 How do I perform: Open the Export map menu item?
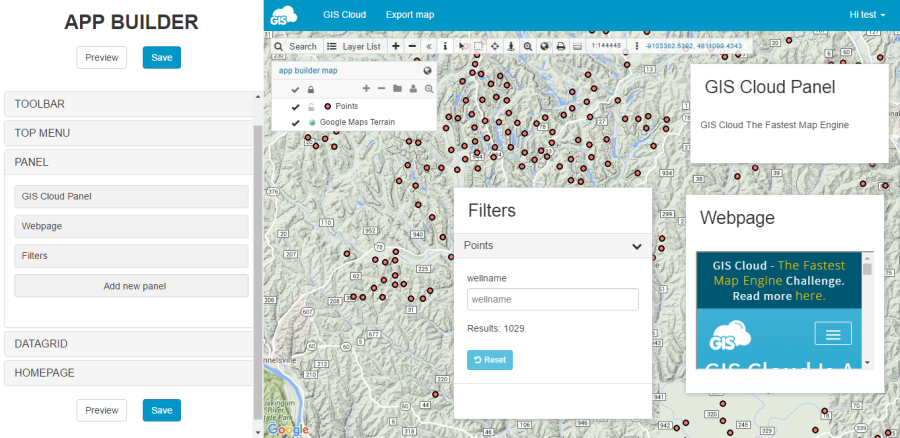[410, 15]
